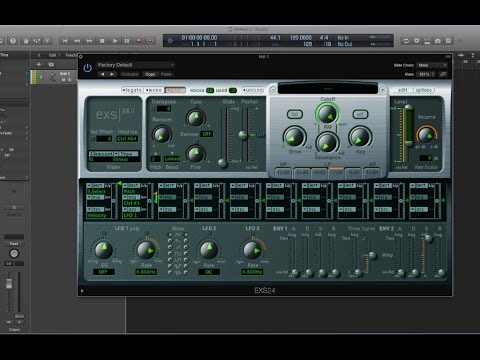Image resolution: width=480 pixels, height=360 pixels.
Task: Click the Pause transport button
Action: (x=127, y=41)
